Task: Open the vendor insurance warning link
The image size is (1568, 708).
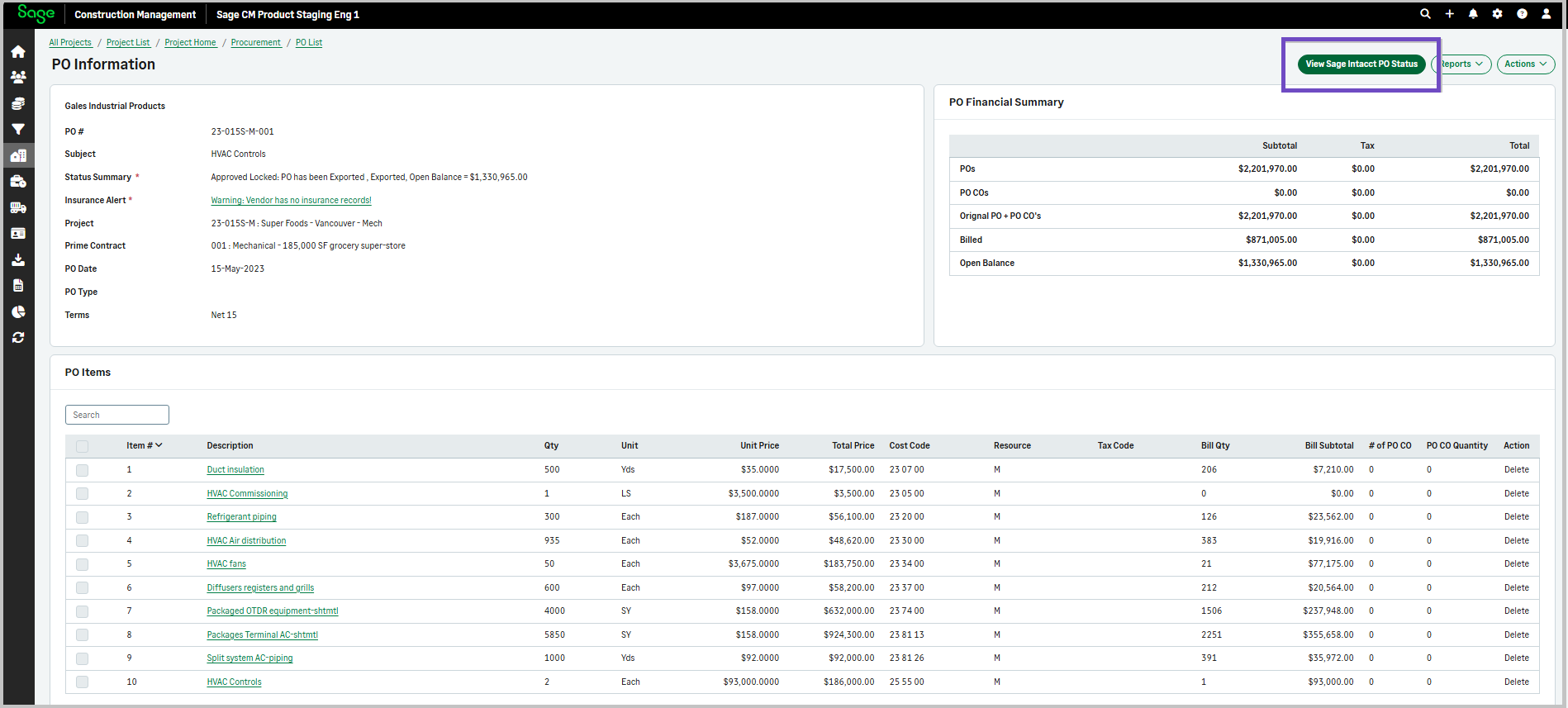Action: click(x=291, y=201)
